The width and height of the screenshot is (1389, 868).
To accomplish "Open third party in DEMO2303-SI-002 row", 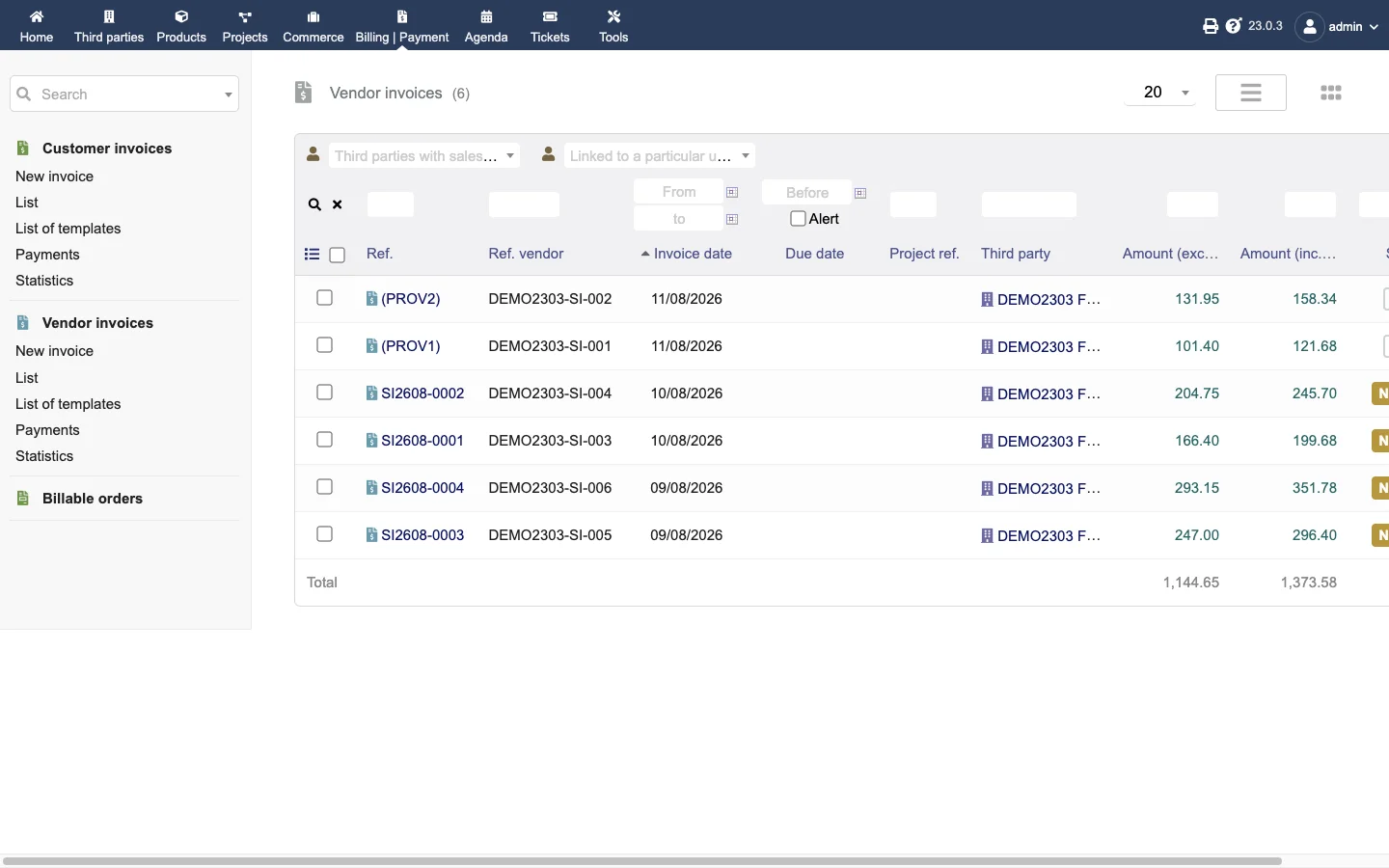I will click(x=1049, y=299).
